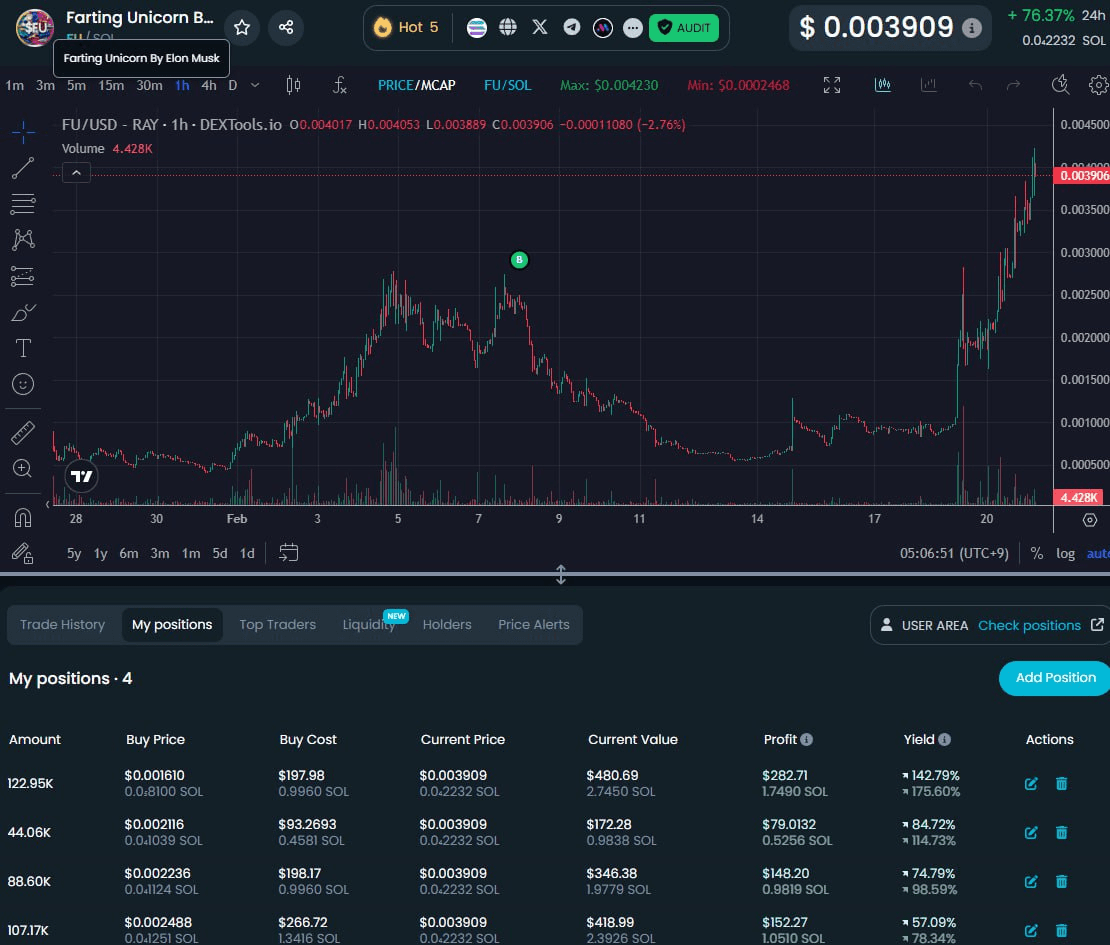The height and width of the screenshot is (945, 1110).
Task: Edit the 122.95K position
Action: (1031, 784)
